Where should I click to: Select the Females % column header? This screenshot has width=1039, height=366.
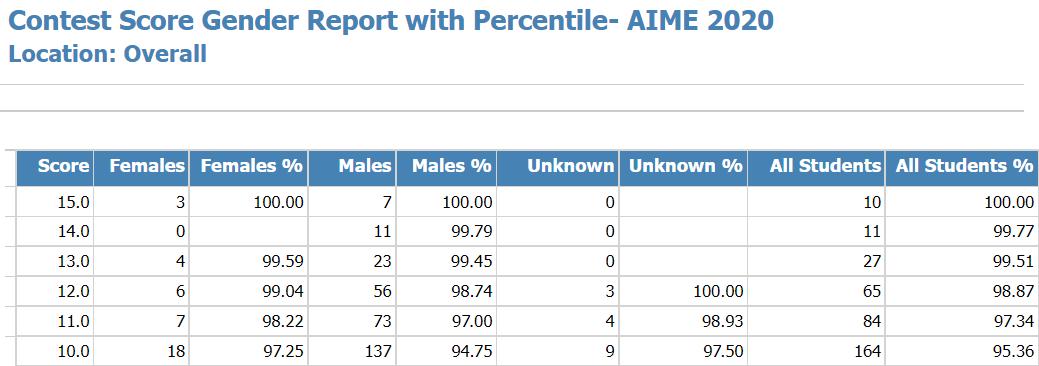pyautogui.click(x=248, y=168)
